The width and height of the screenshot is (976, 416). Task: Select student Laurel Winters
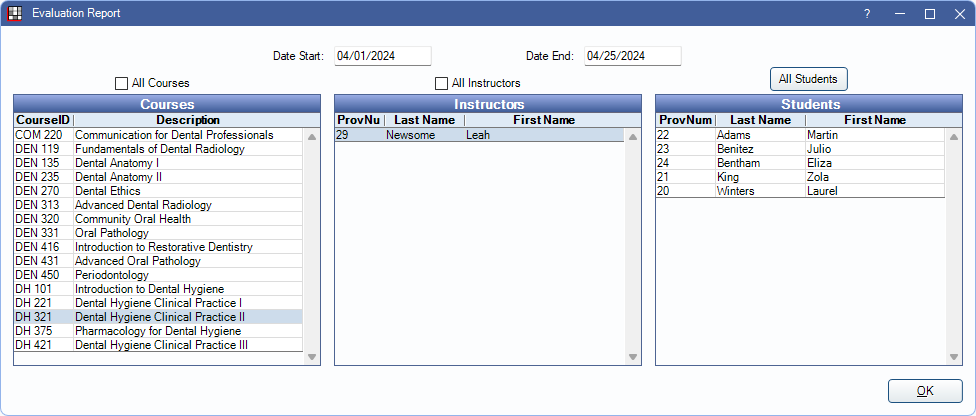(800, 191)
